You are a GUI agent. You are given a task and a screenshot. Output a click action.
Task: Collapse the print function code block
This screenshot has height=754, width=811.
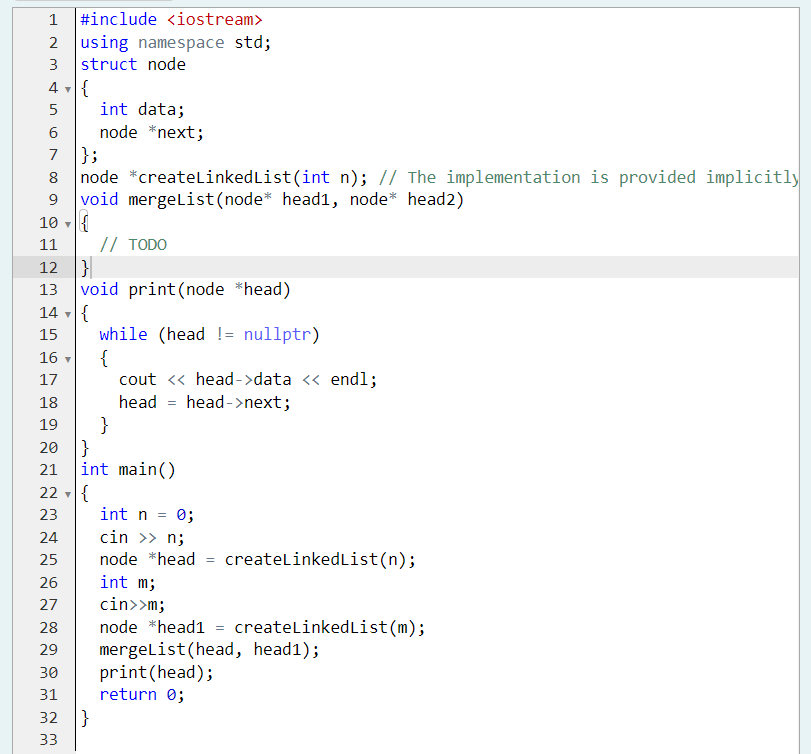[x=67, y=312]
